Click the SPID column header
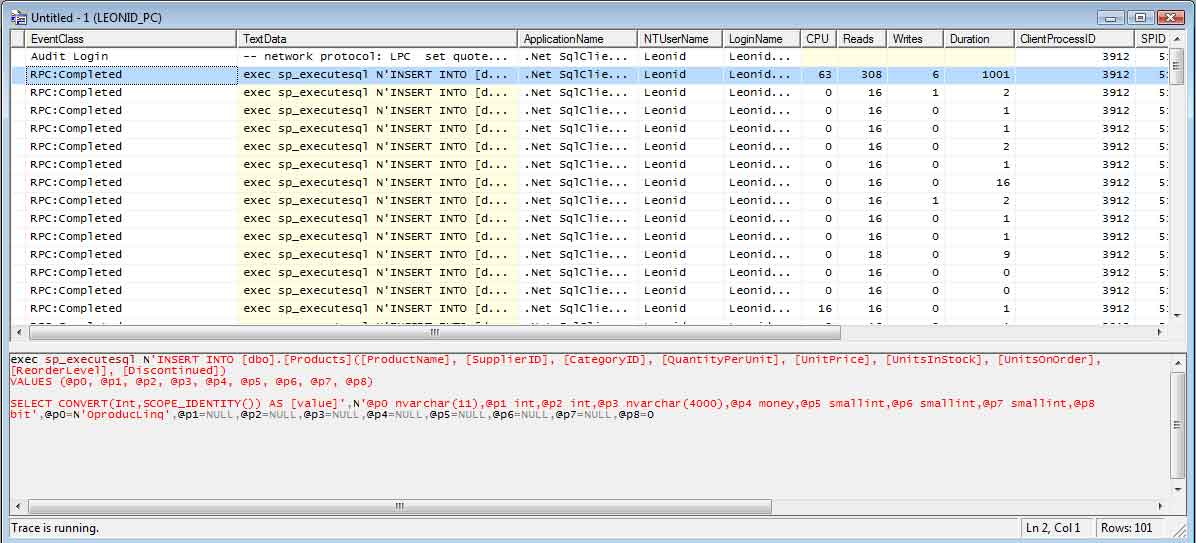 pyautogui.click(x=1152, y=39)
